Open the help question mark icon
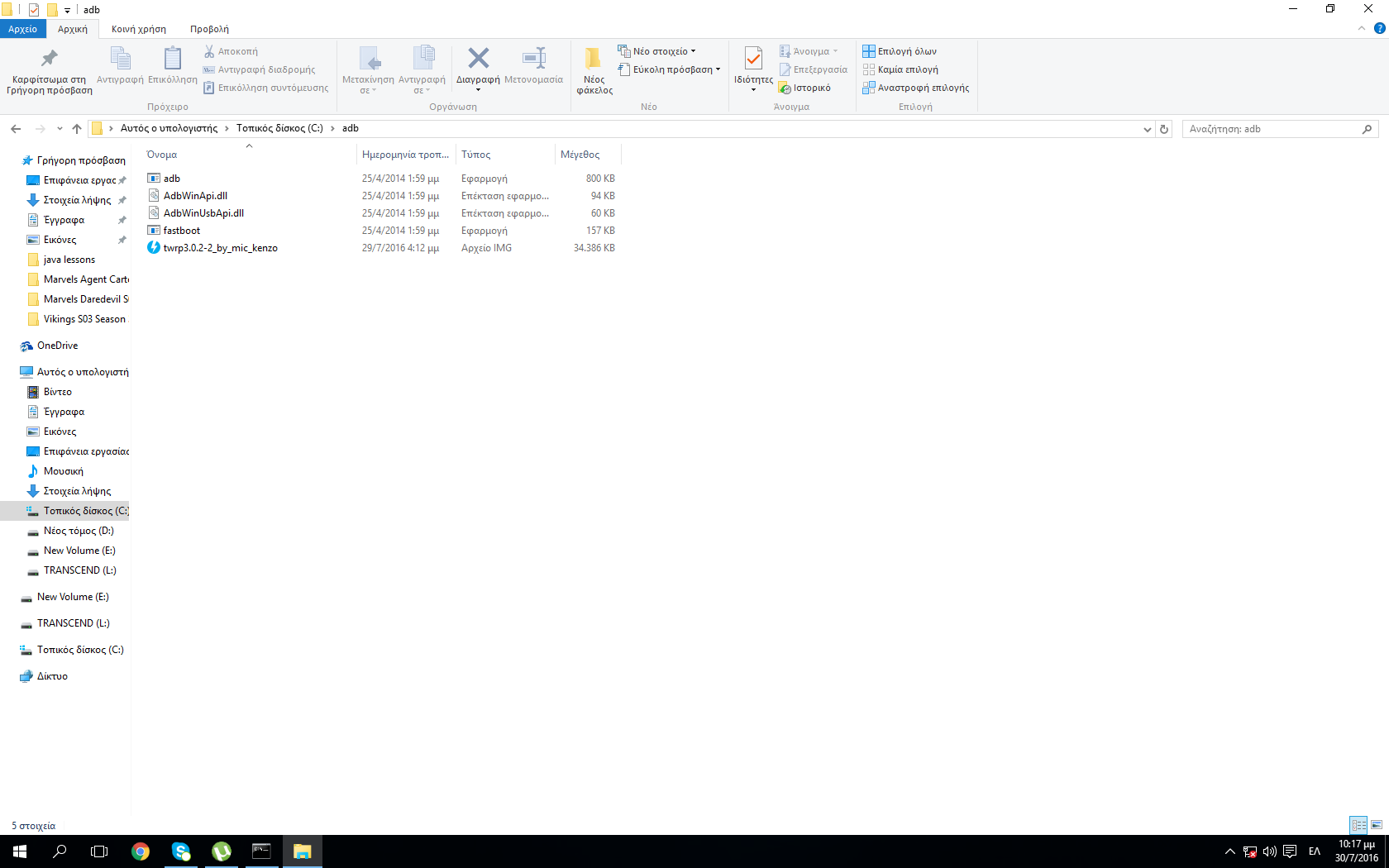1389x868 pixels. 1379,28
